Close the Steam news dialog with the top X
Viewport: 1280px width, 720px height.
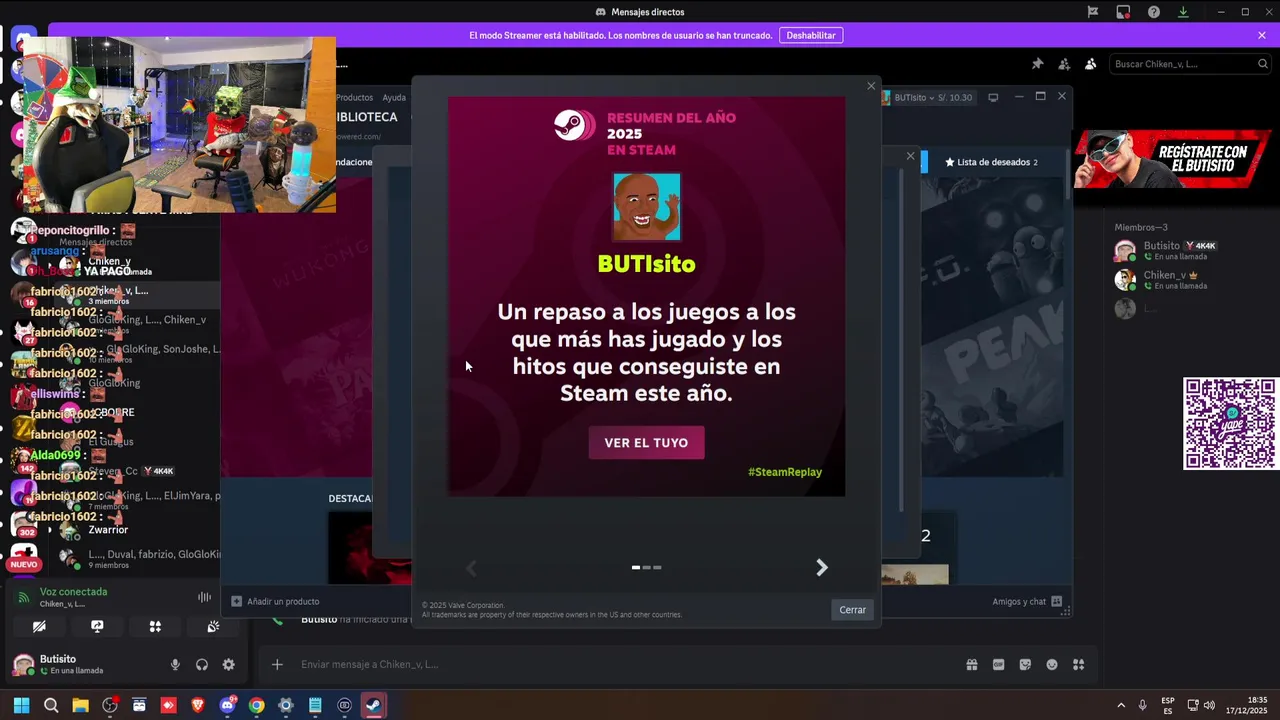[871, 86]
